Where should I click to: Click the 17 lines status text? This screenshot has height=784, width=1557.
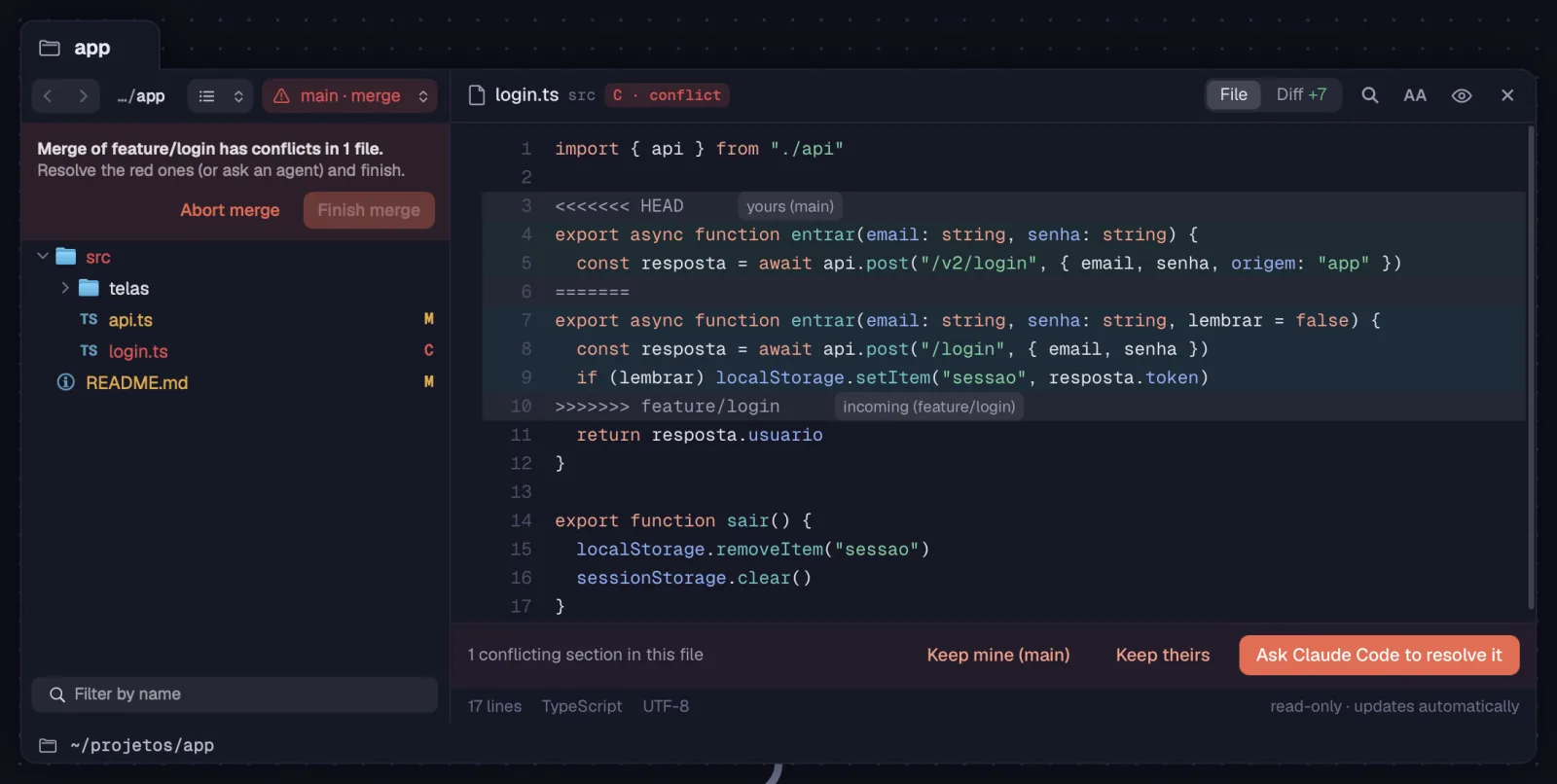(494, 706)
